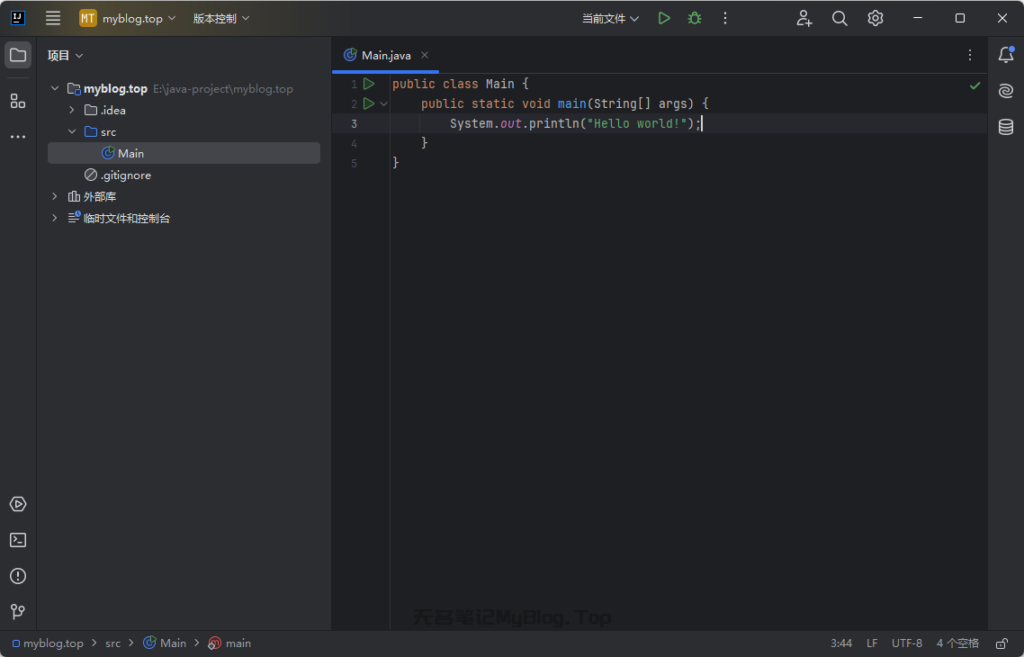Open IDE settings gear icon
Image resolution: width=1024 pixels, height=657 pixels.
click(875, 18)
